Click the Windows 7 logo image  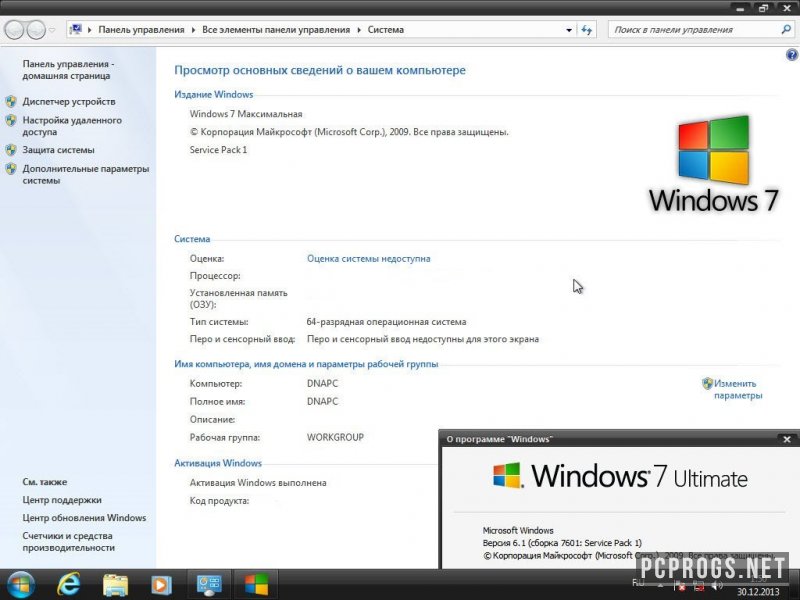(713, 164)
